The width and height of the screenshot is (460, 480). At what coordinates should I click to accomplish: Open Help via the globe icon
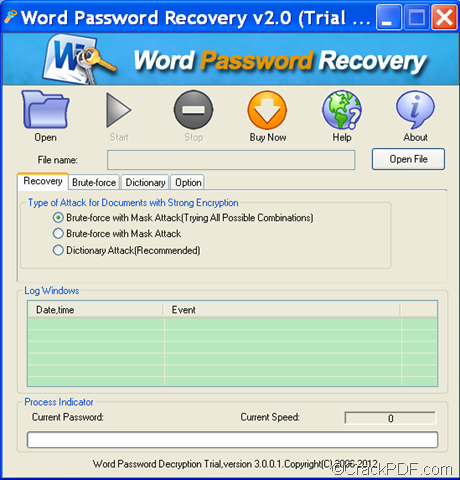tap(342, 110)
